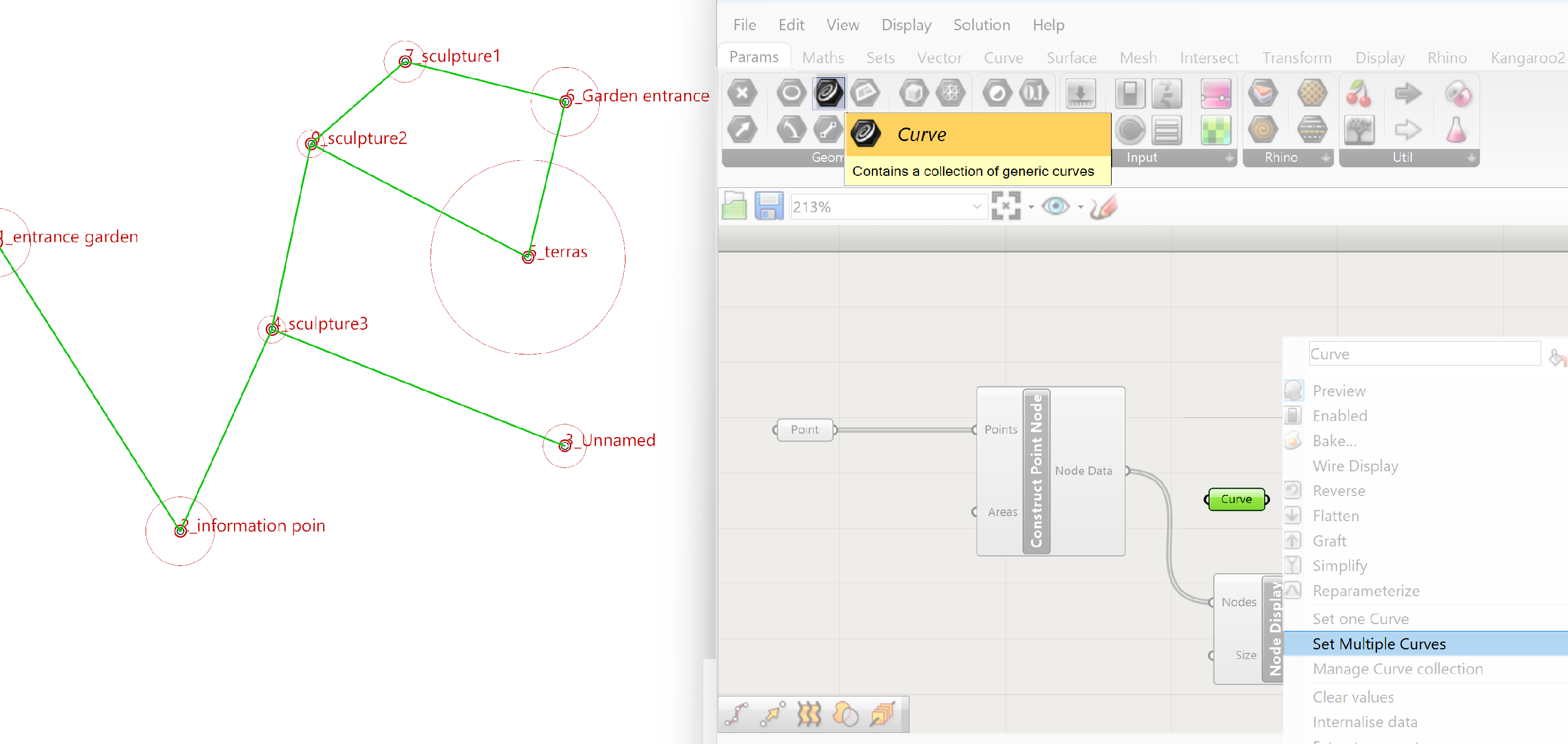Choose Set Multiple Curves option
The width and height of the screenshot is (1568, 744).
(1379, 644)
